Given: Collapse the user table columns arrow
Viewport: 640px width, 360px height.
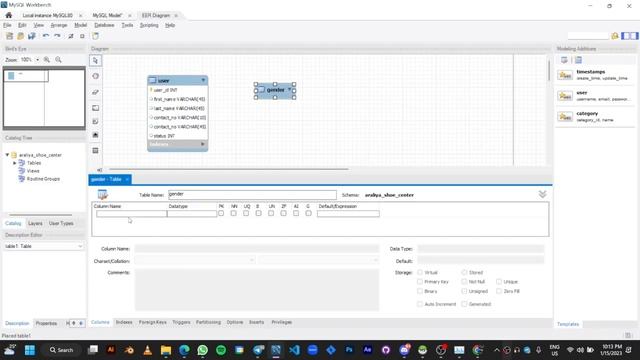Looking at the screenshot, I should point(203,80).
